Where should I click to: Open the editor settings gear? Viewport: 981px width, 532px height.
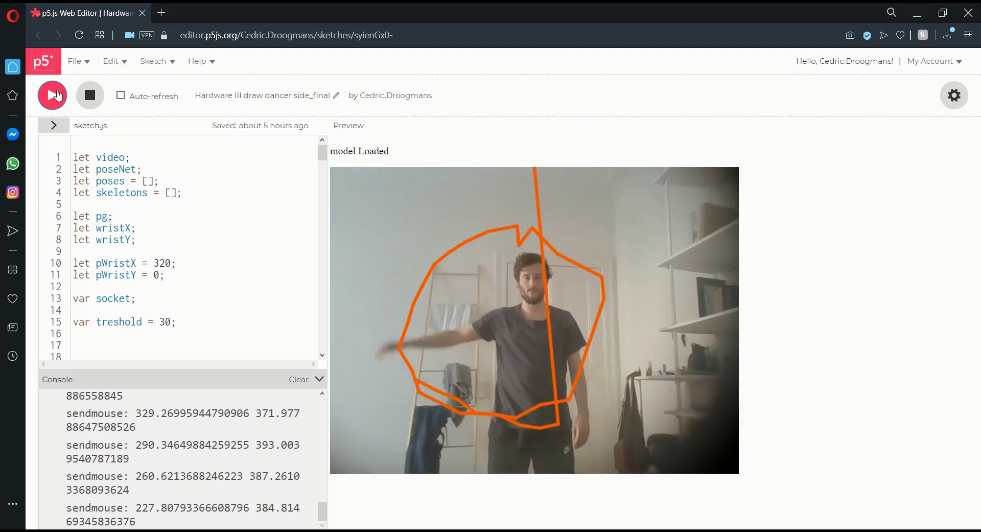(x=954, y=95)
